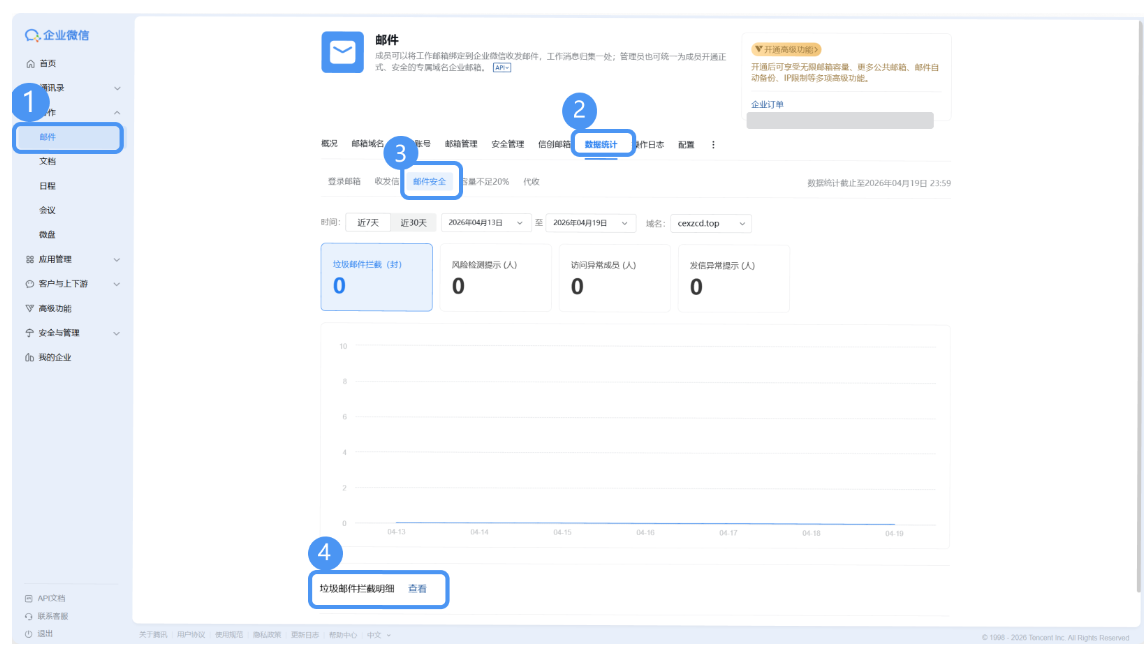1144x655 pixels.
Task: Select the 风险检测提示 metric card
Action: click(495, 278)
